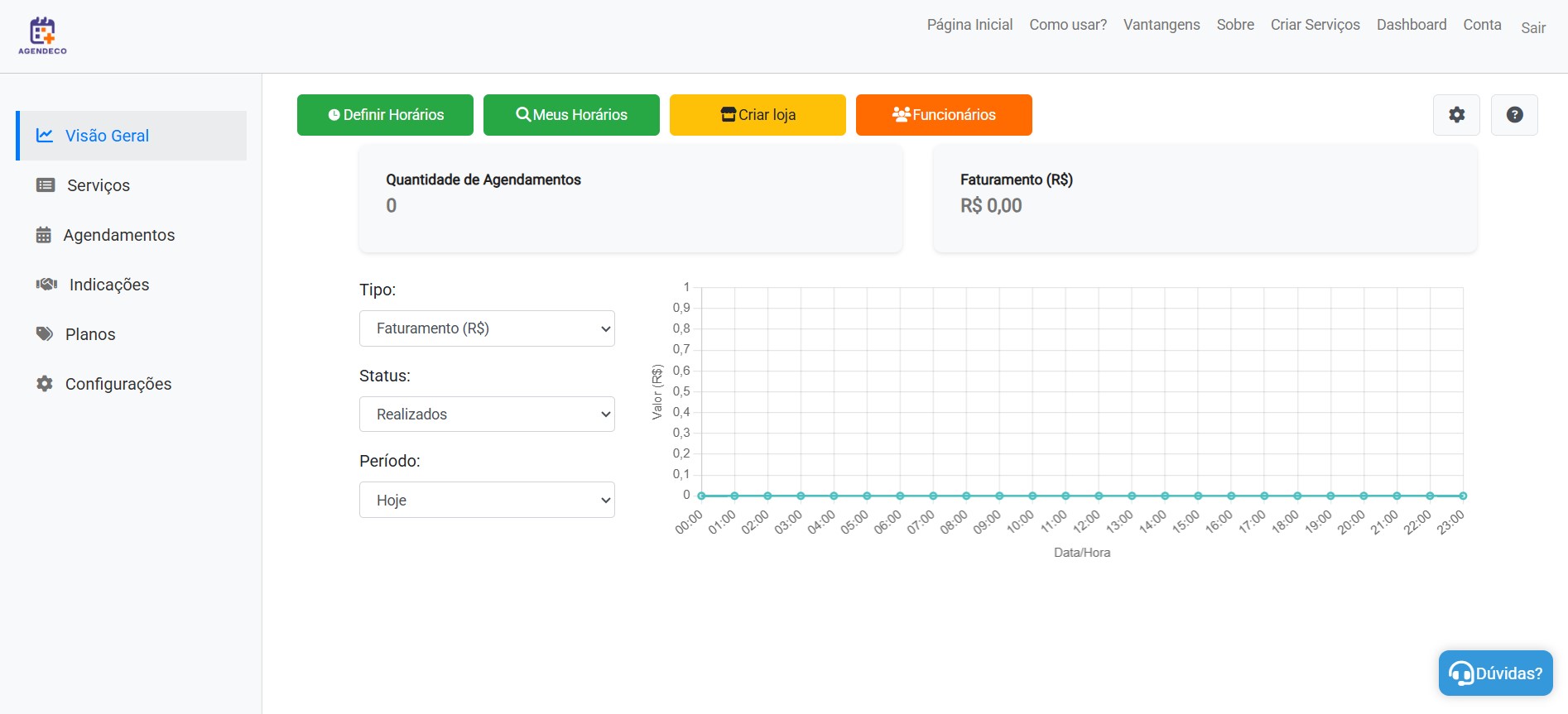Screen dimensions: 1568x714
Task: Click the headset icon in Dúvidas button
Action: tap(1461, 673)
